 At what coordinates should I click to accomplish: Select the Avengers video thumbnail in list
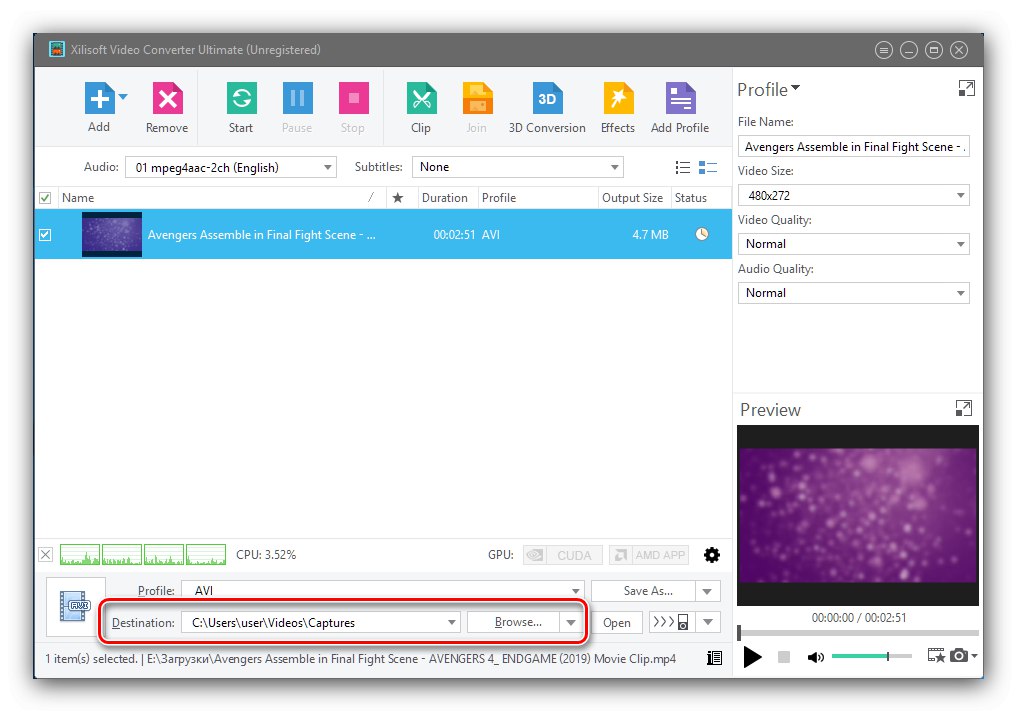(112, 234)
